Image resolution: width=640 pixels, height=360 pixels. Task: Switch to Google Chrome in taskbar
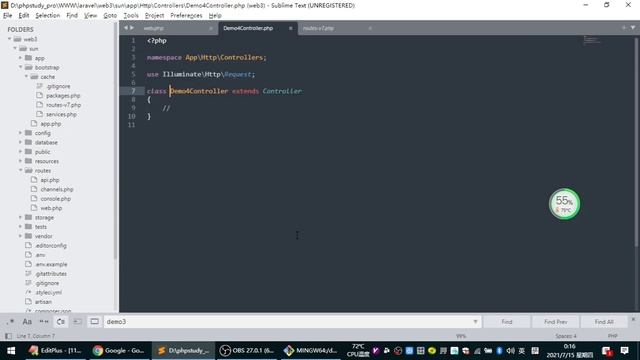[x=118, y=351]
